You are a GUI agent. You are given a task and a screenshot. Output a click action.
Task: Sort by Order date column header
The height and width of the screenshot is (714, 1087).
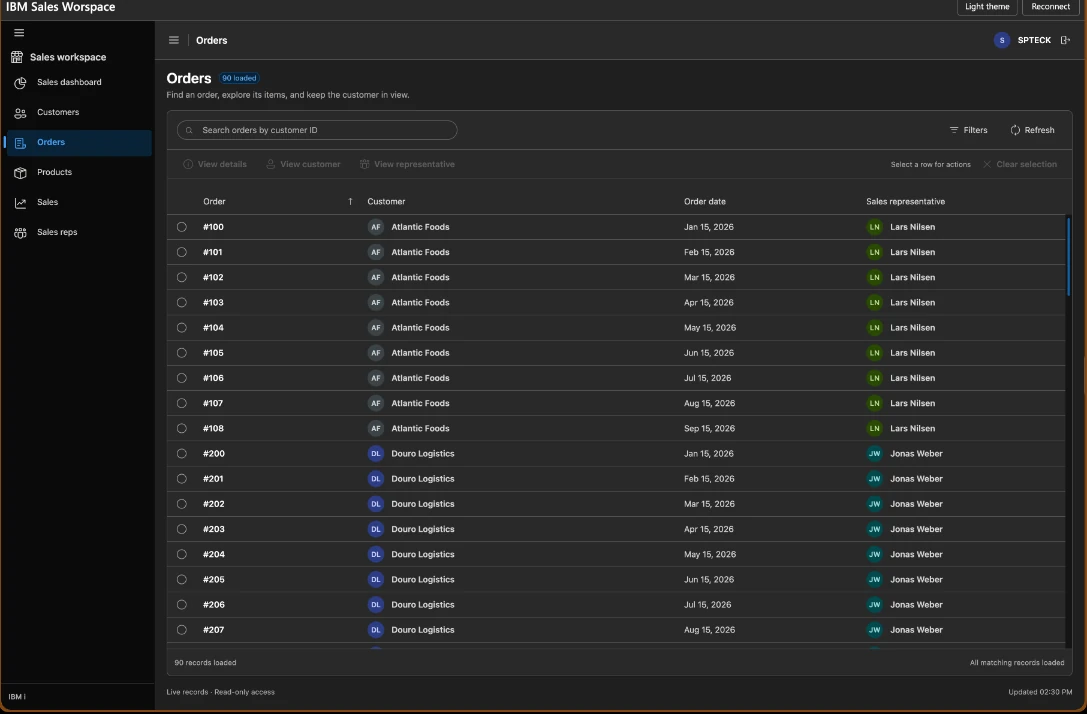(x=704, y=202)
